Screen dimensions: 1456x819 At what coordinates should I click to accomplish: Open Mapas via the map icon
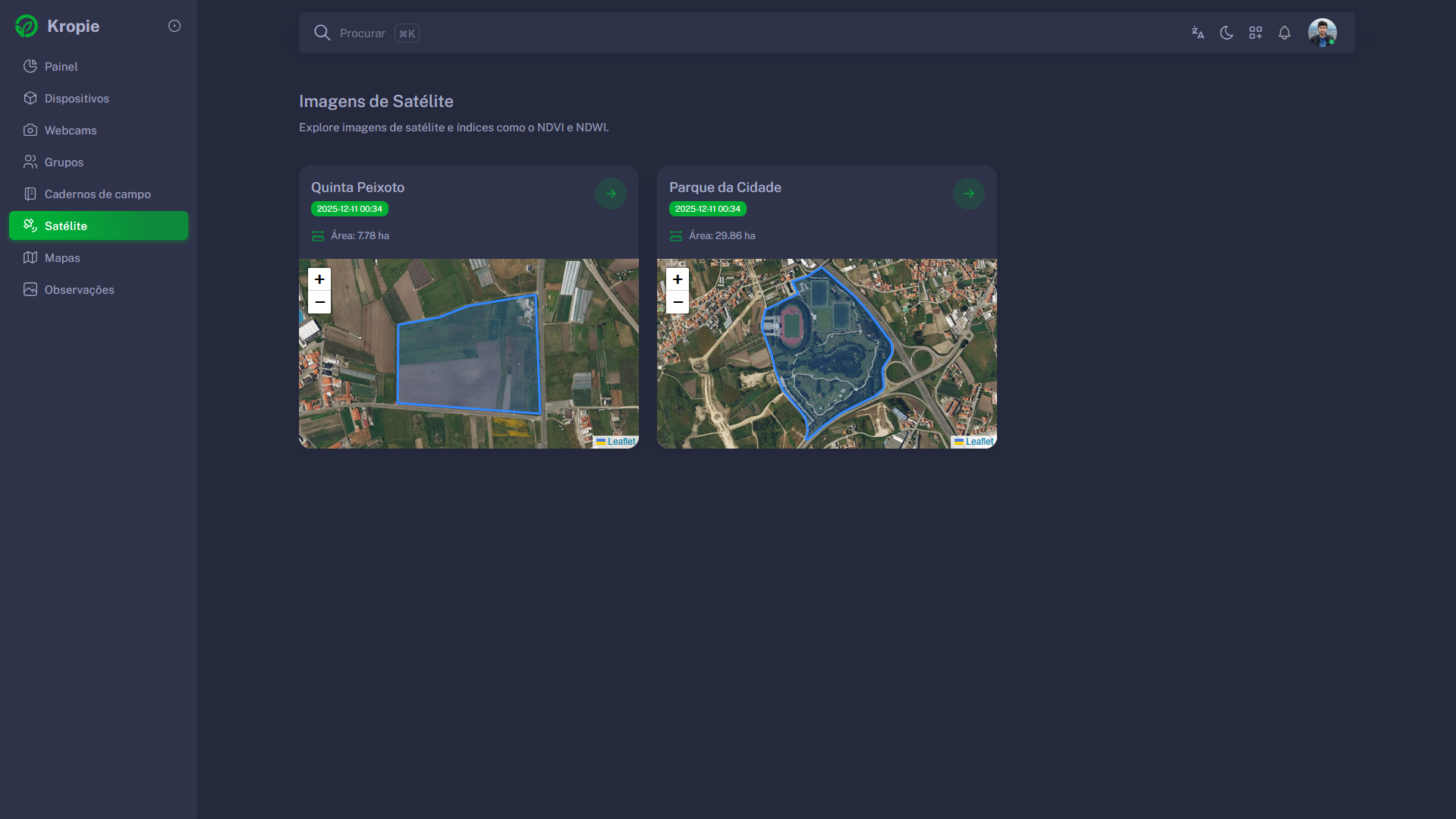(30, 257)
